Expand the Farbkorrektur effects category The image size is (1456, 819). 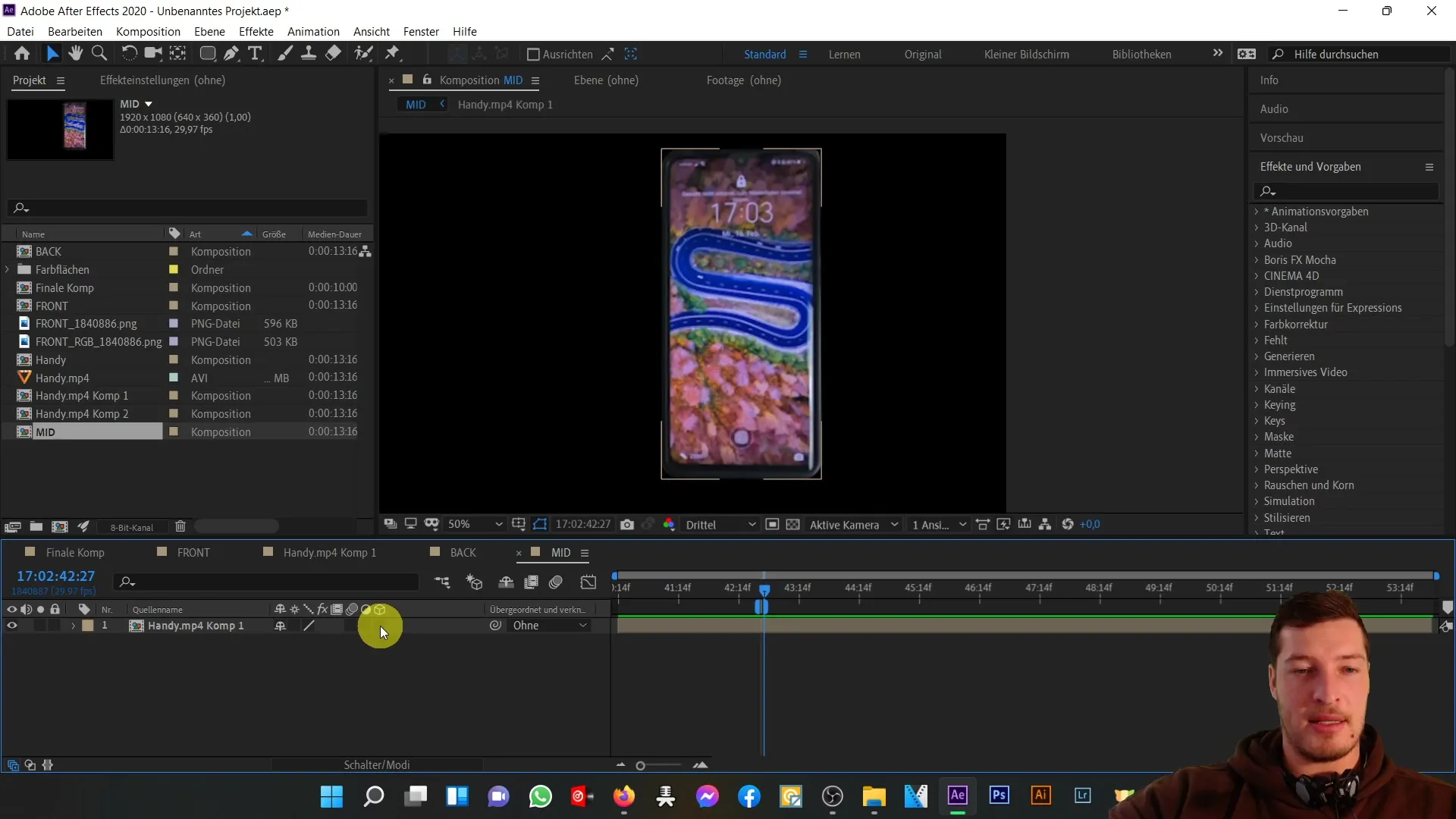[x=1256, y=325]
